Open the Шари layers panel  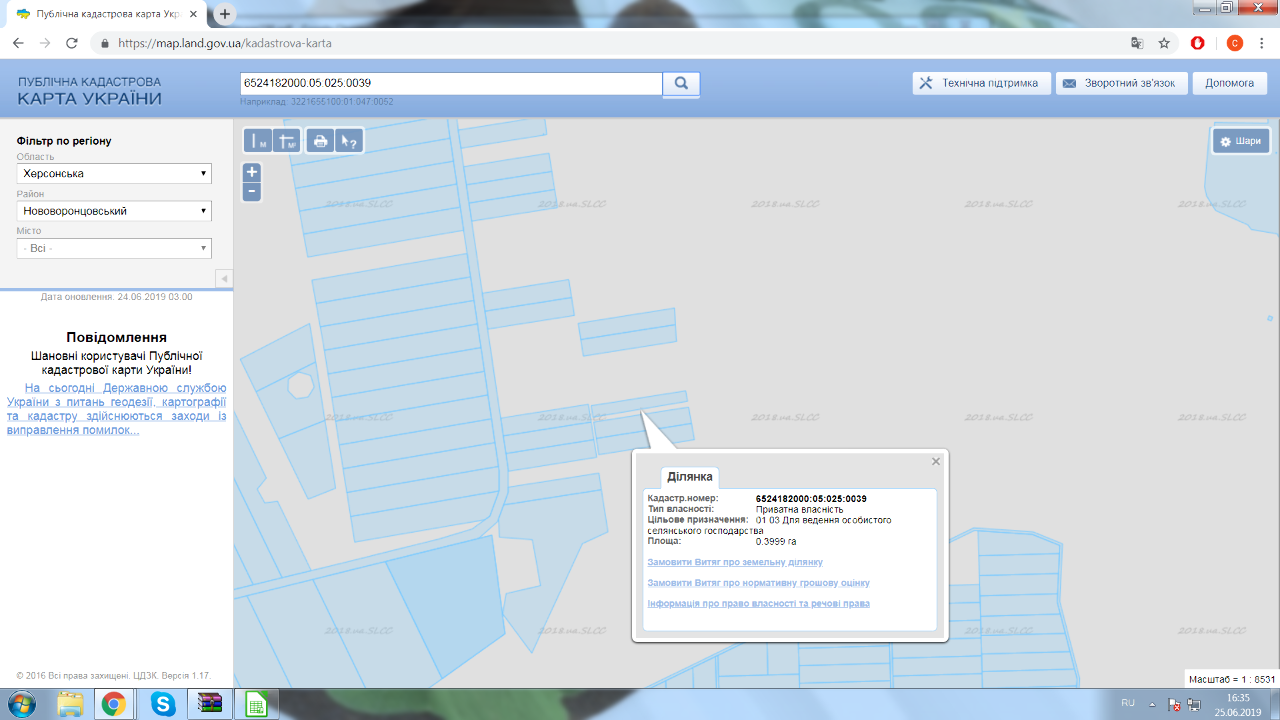[1241, 141]
